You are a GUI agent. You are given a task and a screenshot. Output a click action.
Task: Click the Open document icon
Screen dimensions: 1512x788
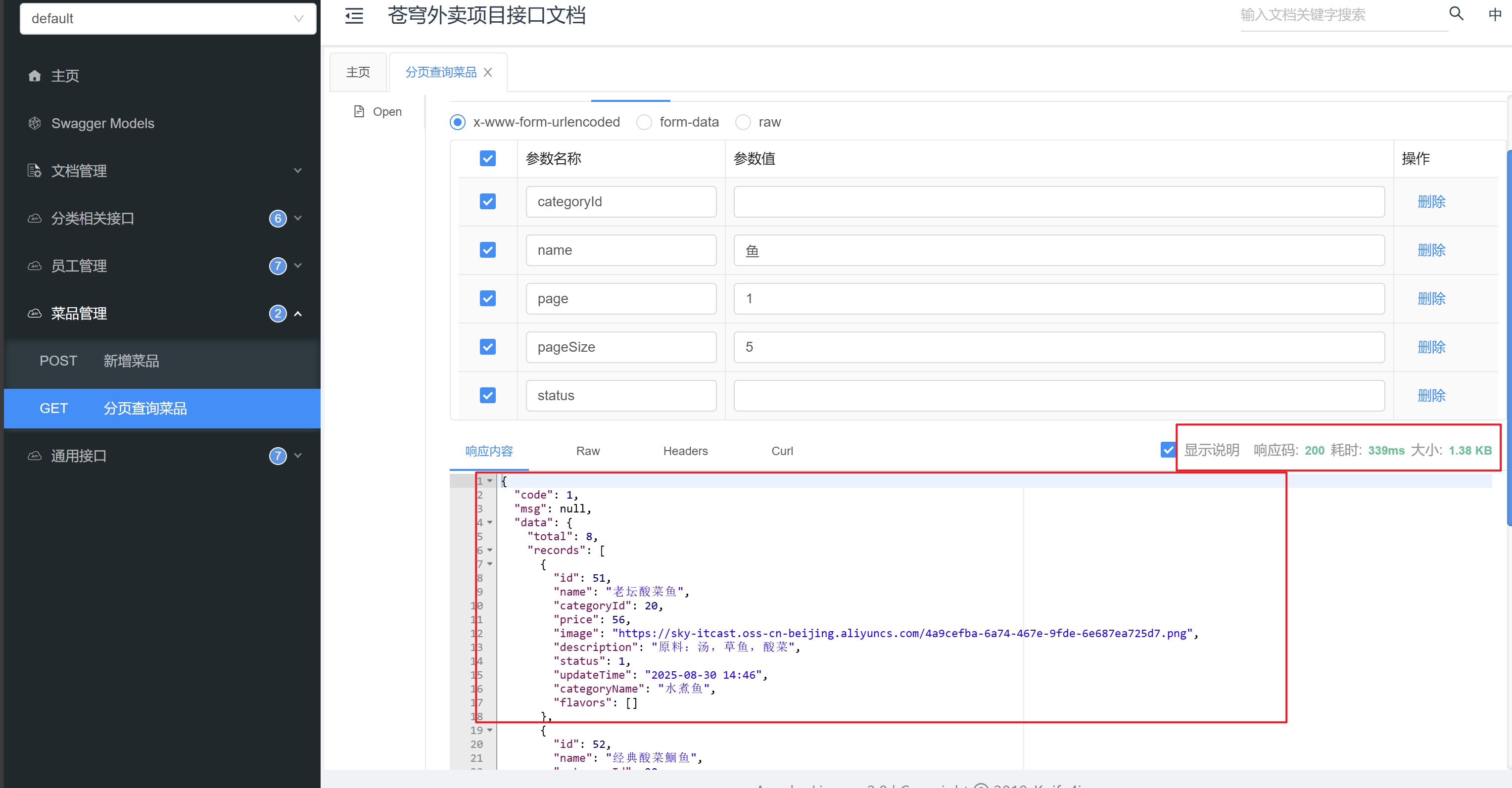coord(359,111)
